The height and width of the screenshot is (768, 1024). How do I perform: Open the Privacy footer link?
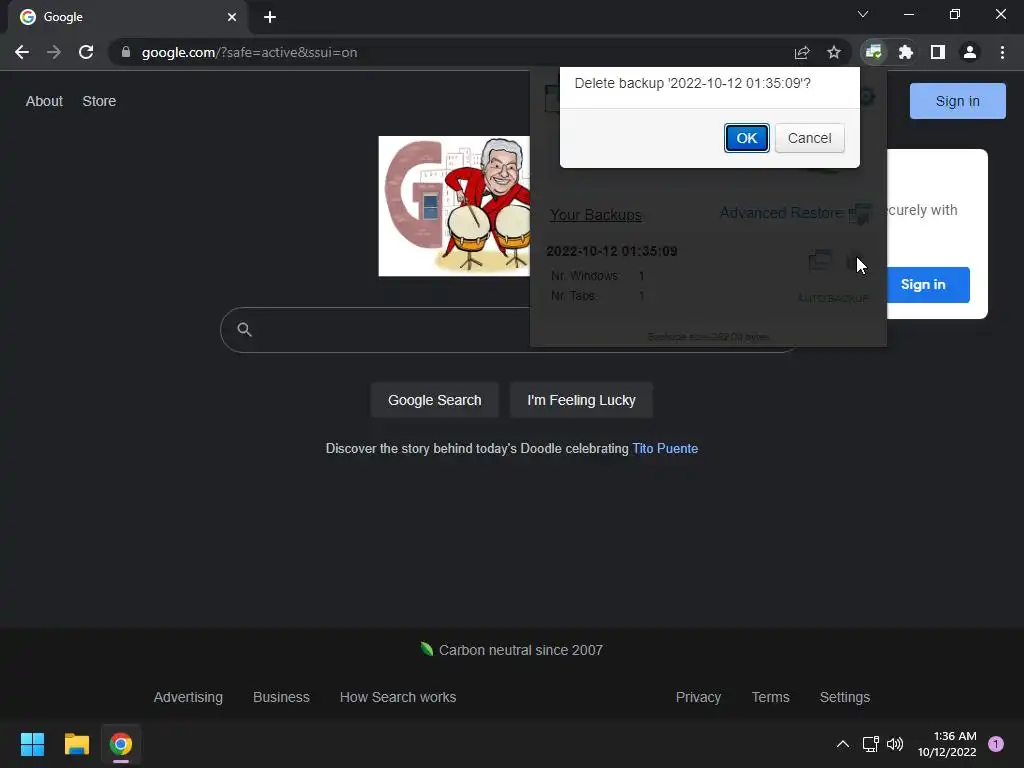698,697
